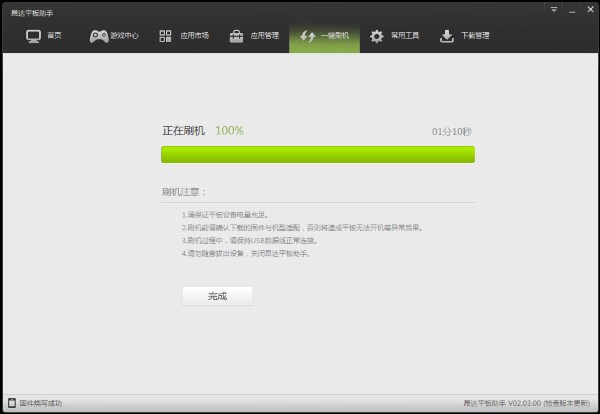Click note 1 about tablet battery level
The width and height of the screenshot is (600, 414).
click(225, 215)
